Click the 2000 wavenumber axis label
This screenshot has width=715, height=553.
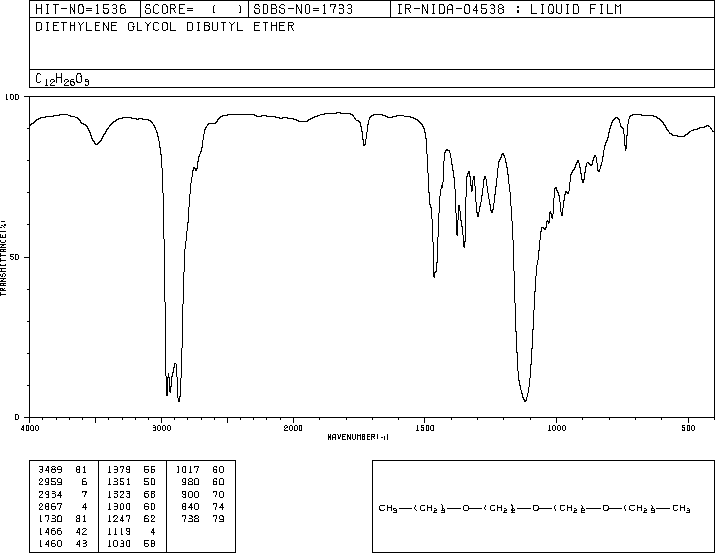coord(293,428)
